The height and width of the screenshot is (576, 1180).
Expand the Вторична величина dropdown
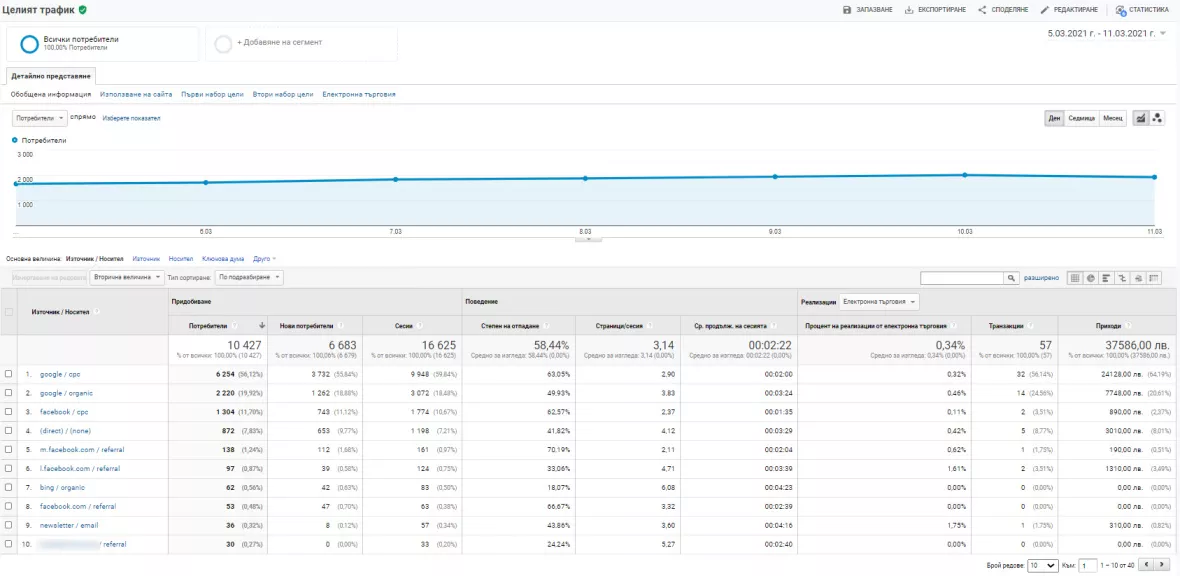[x=126, y=278]
